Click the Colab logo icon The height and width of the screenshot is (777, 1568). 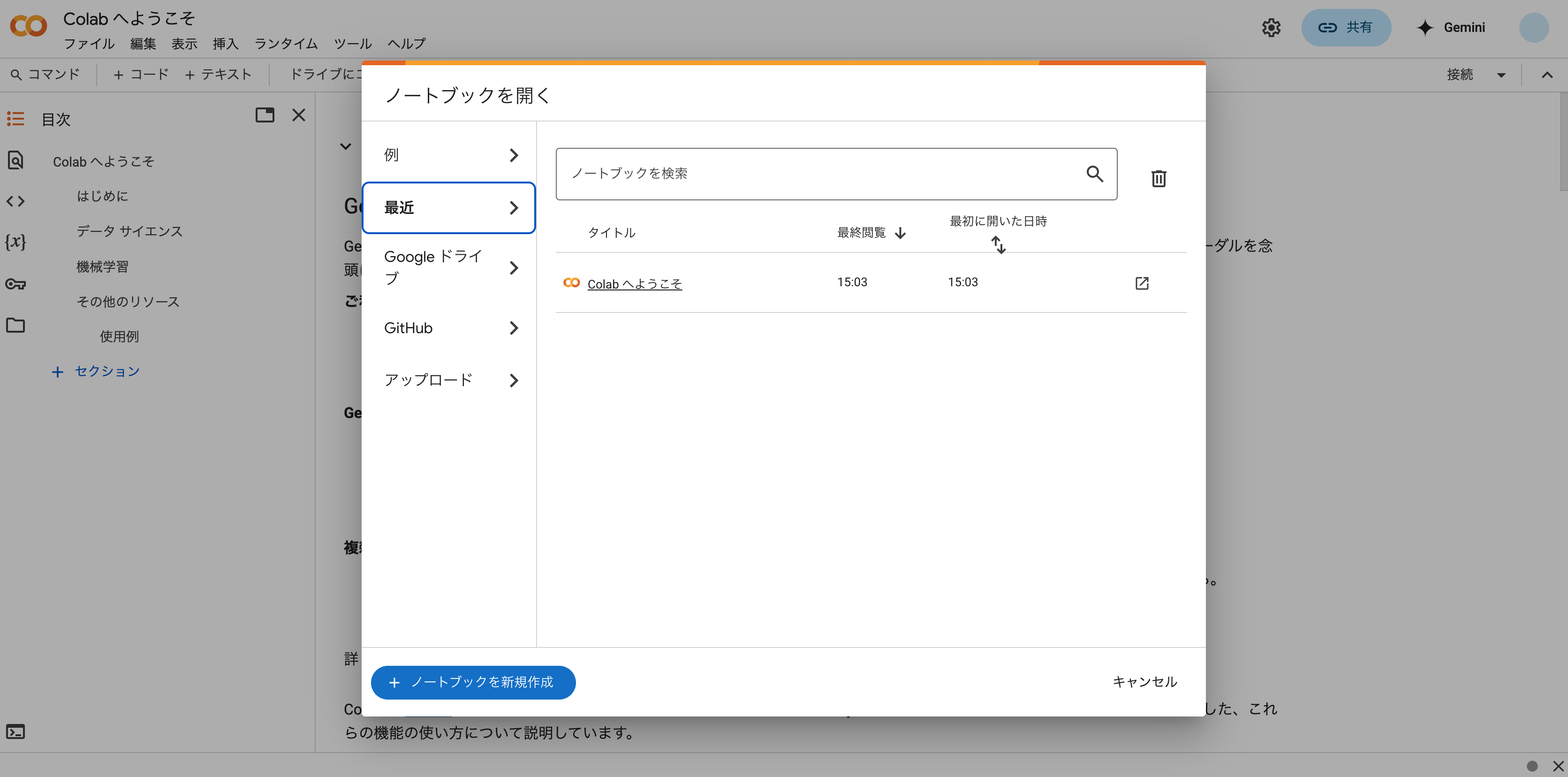coord(28,27)
